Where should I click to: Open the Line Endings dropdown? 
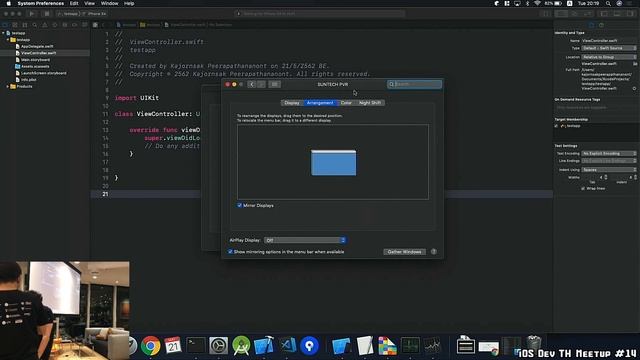609,161
